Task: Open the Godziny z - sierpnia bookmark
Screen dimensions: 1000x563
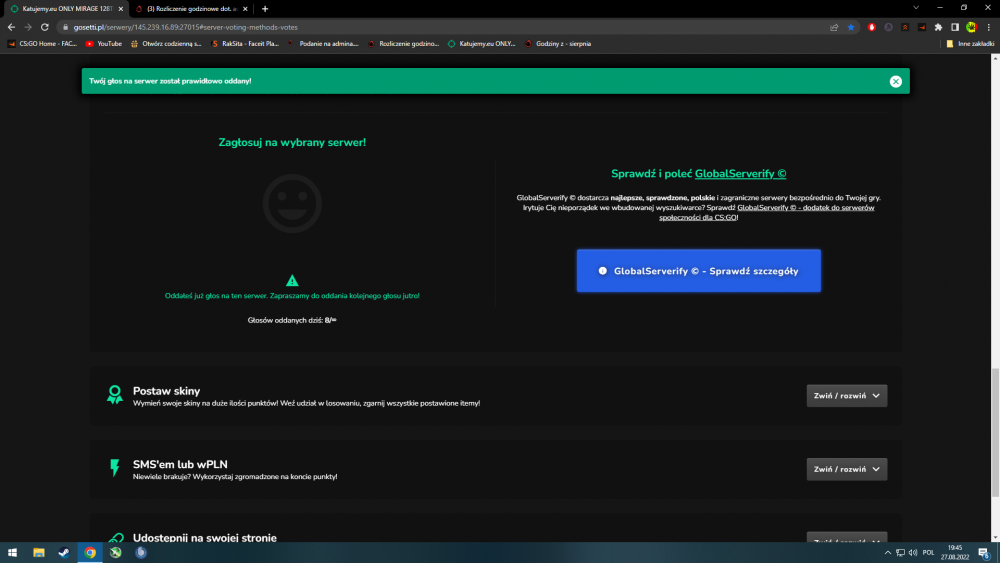Action: pos(558,43)
